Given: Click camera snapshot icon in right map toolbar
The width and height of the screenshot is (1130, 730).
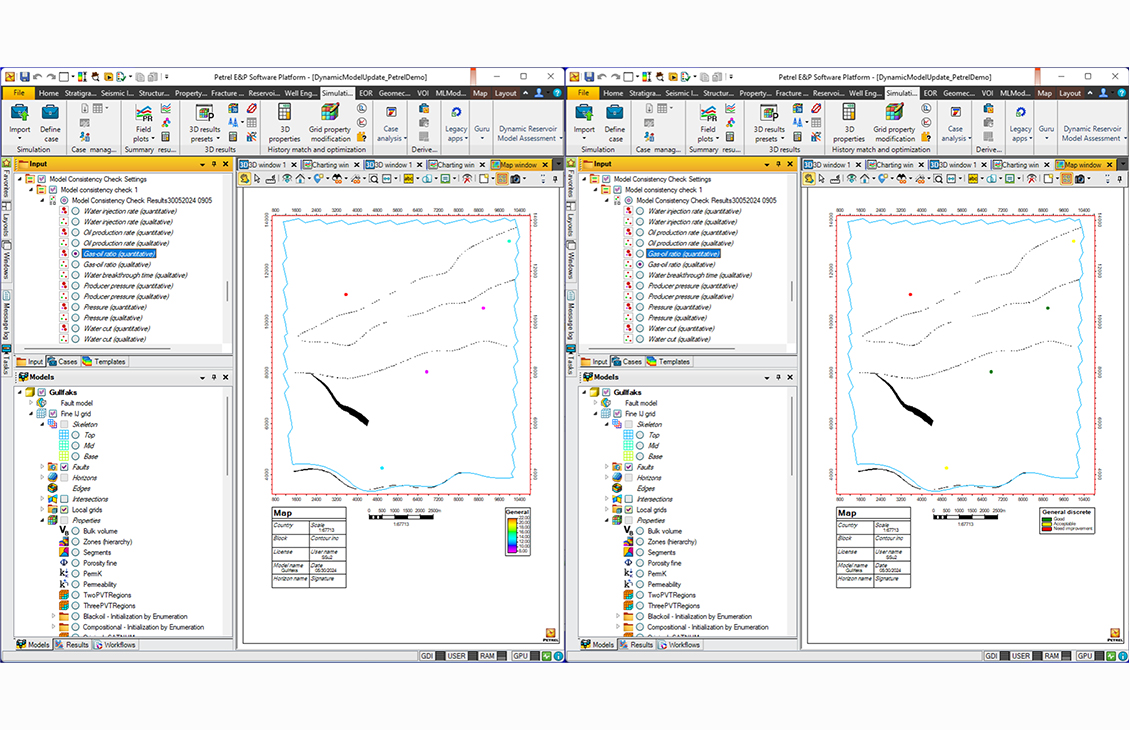Looking at the screenshot, I should (1080, 179).
